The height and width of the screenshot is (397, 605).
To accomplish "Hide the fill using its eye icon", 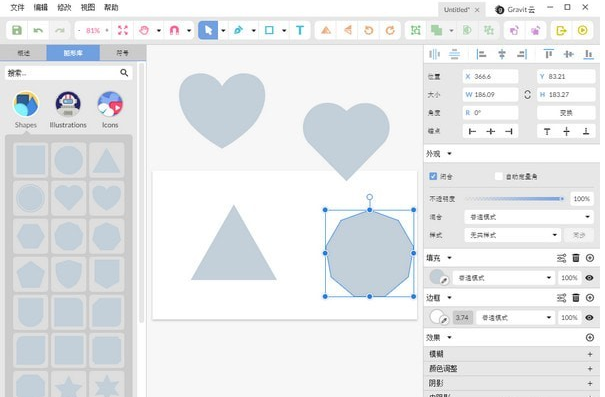I will [589, 278].
